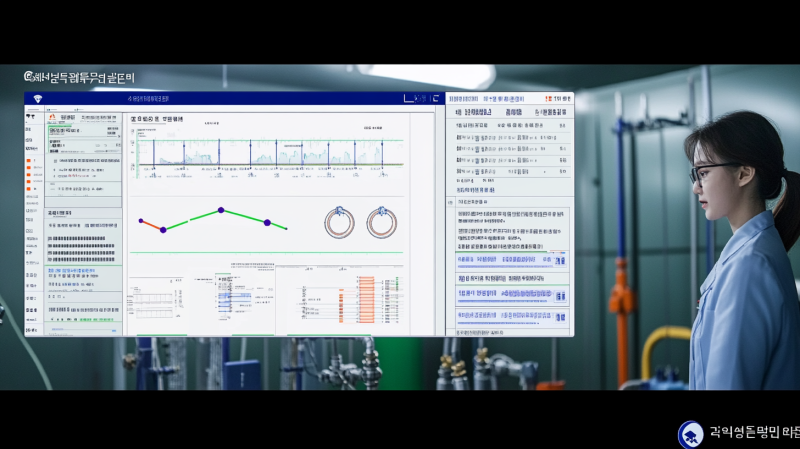Open the blue button ending third highlighted row
The height and width of the screenshot is (449, 800).
[x=560, y=318]
